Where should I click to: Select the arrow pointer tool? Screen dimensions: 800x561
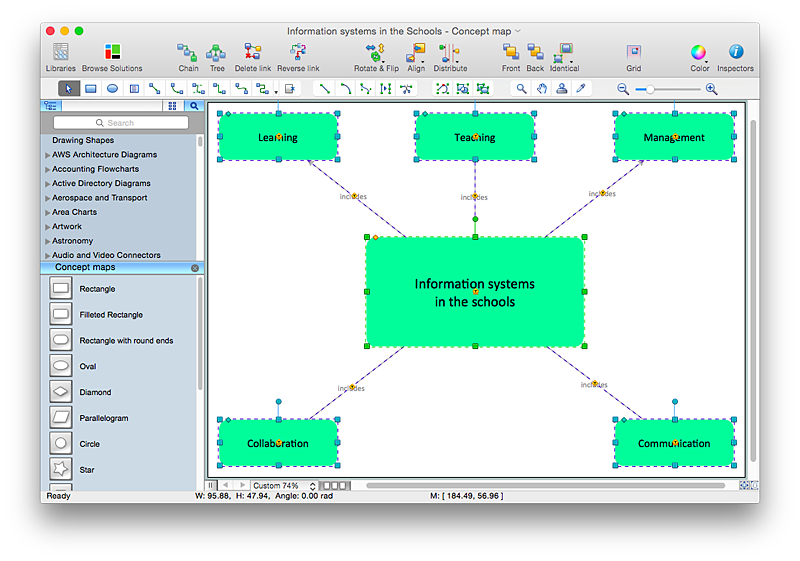click(x=69, y=89)
